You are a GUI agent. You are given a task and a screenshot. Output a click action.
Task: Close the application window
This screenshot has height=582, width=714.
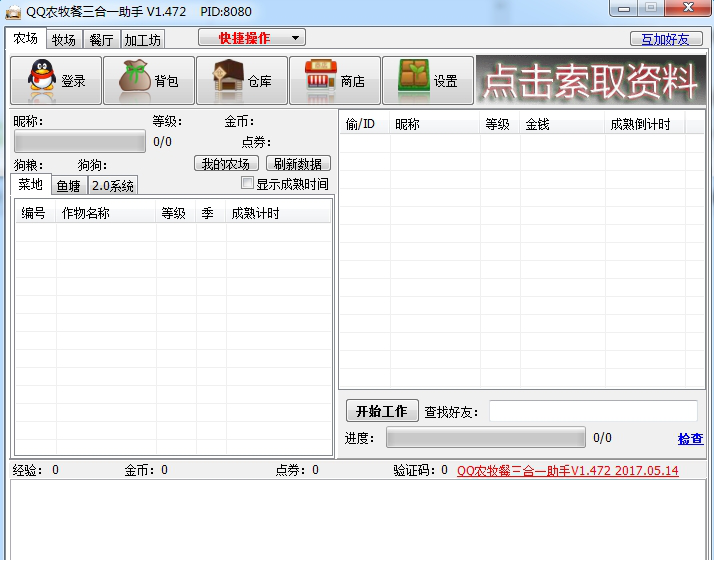(x=688, y=8)
